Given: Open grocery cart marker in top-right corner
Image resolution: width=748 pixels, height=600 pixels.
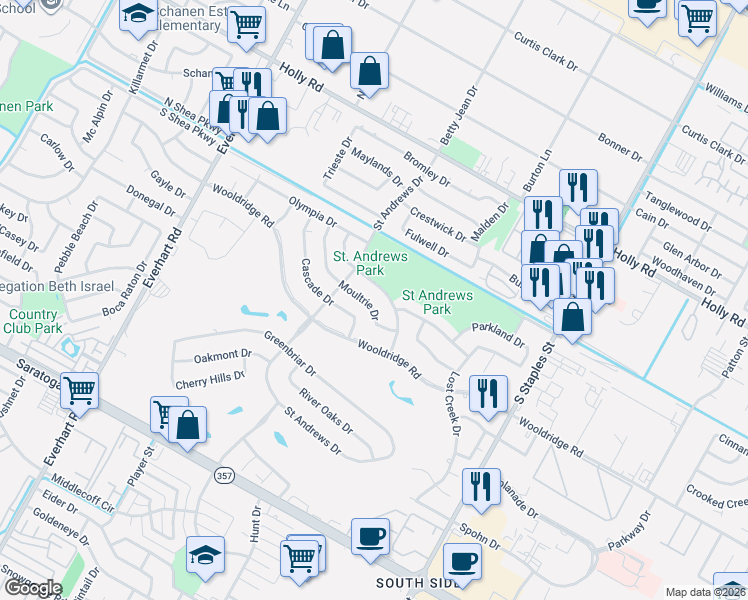Looking at the screenshot, I should pyautogui.click(x=697, y=21).
